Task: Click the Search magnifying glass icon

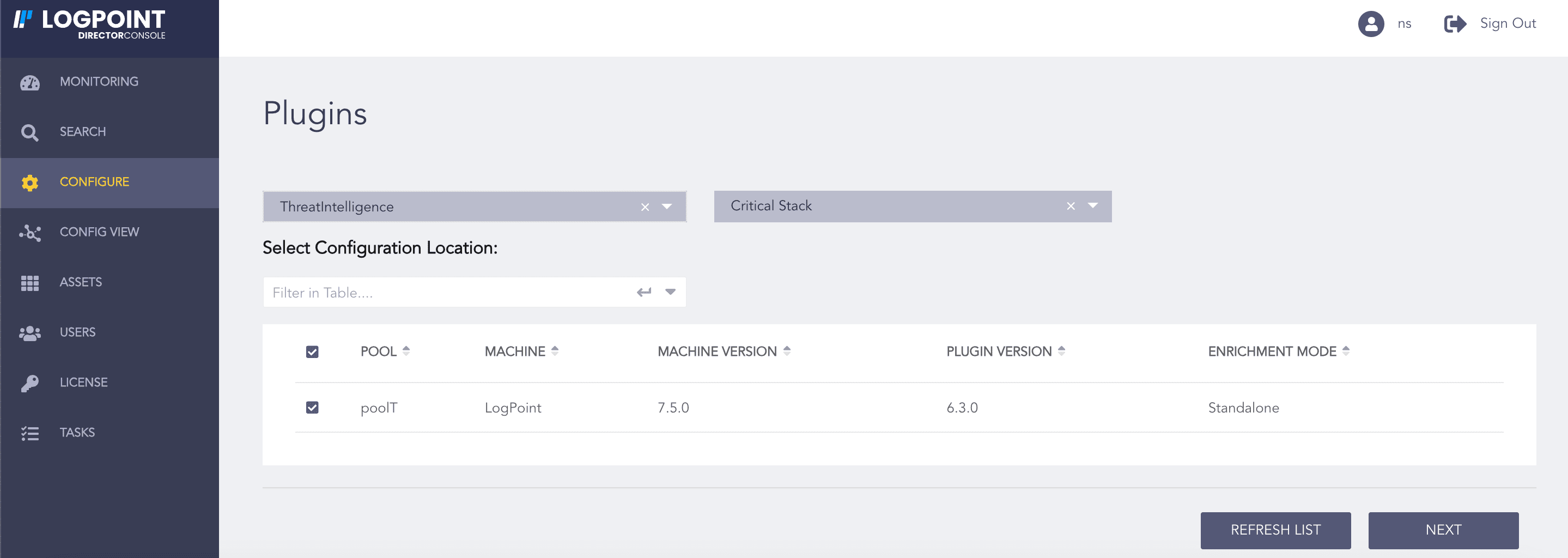Action: tap(30, 132)
